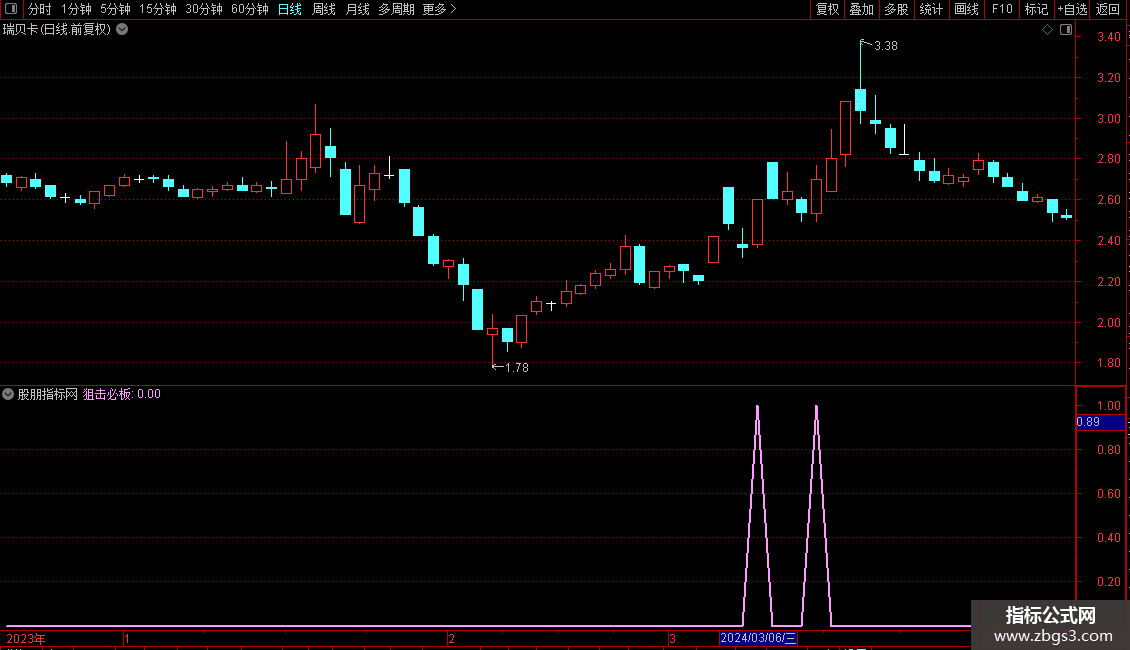This screenshot has height=650, width=1130.
Task: Open F10 company info
Action: (x=1002, y=9)
